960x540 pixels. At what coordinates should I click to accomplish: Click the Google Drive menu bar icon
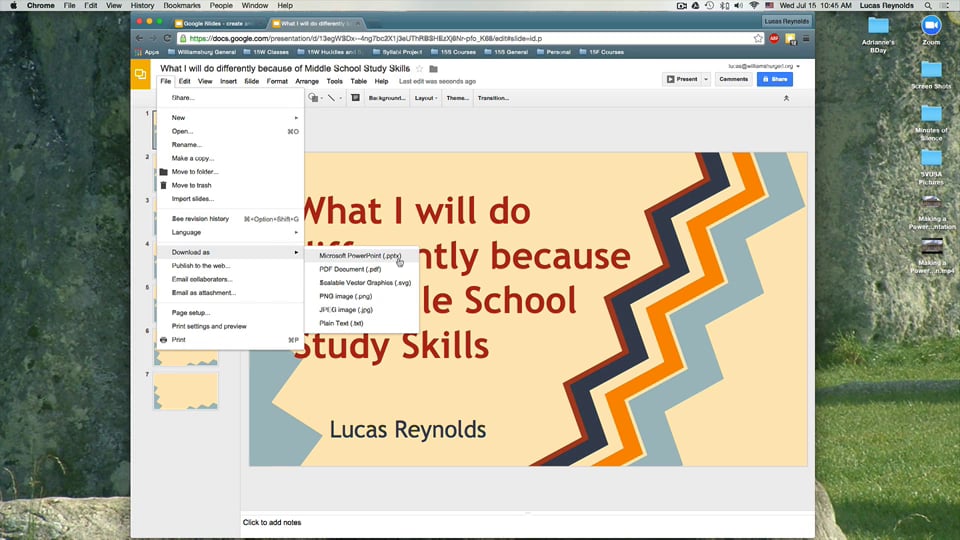(696, 6)
